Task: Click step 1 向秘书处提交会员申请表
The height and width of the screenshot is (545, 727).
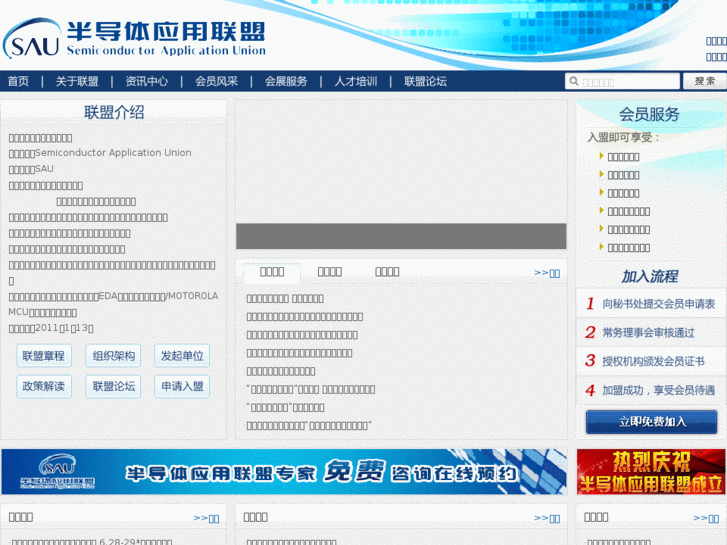Action: coord(651,304)
